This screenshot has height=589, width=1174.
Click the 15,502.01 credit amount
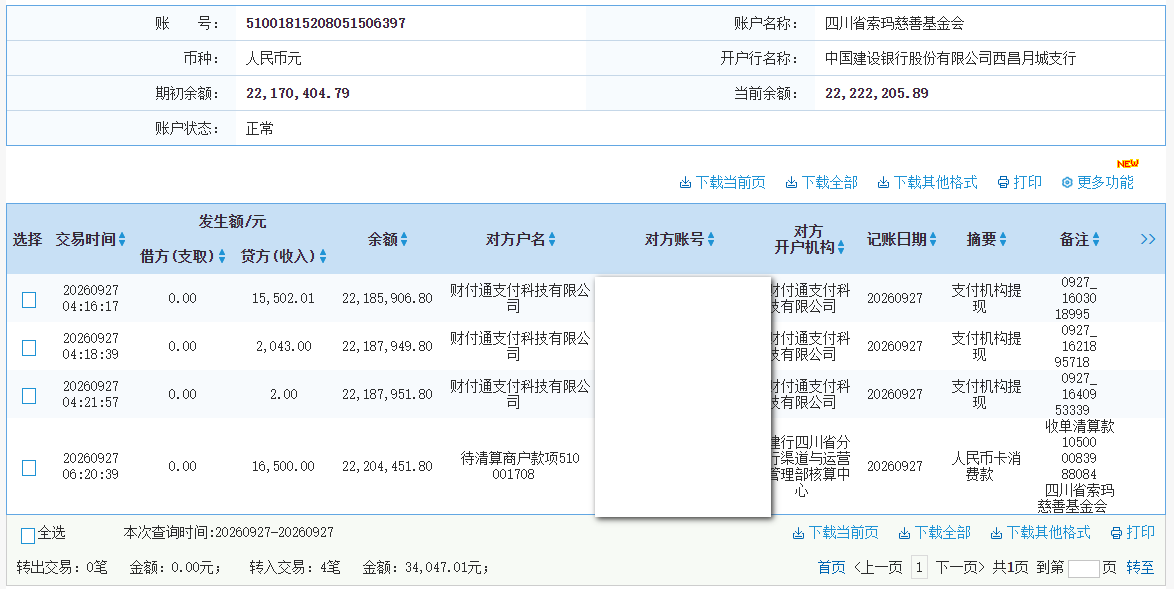(x=283, y=299)
